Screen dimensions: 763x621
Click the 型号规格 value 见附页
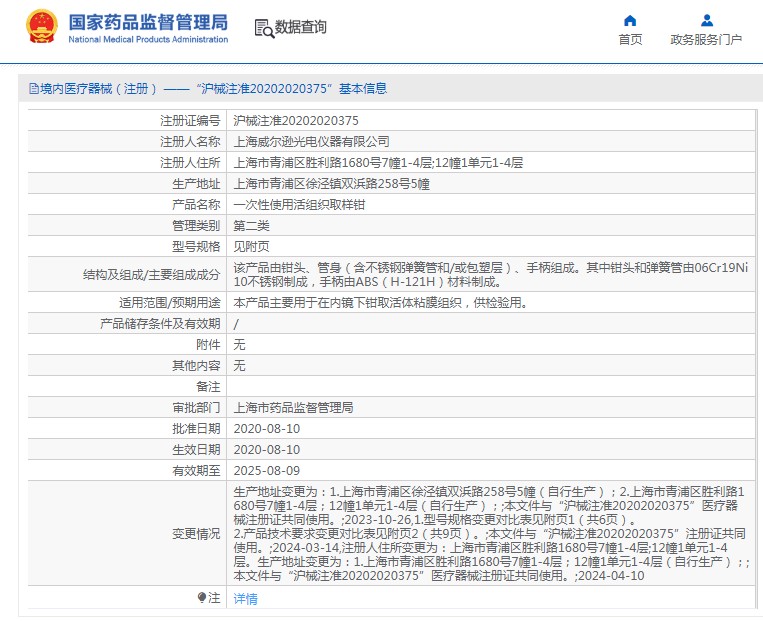251,246
